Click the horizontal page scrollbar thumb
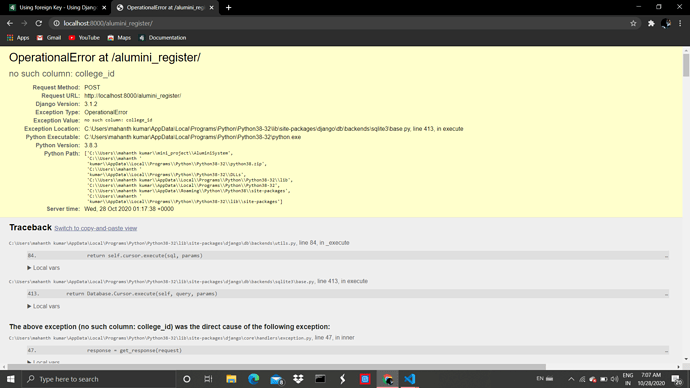This screenshot has height=388, width=690. coord(277,366)
